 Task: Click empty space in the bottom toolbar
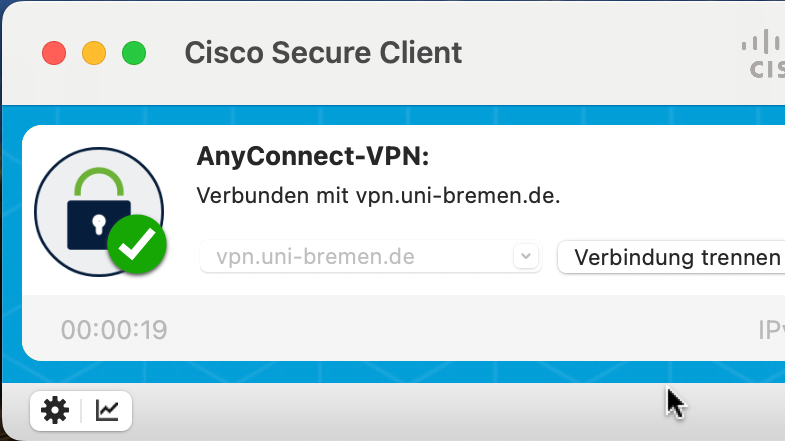[x=400, y=412]
